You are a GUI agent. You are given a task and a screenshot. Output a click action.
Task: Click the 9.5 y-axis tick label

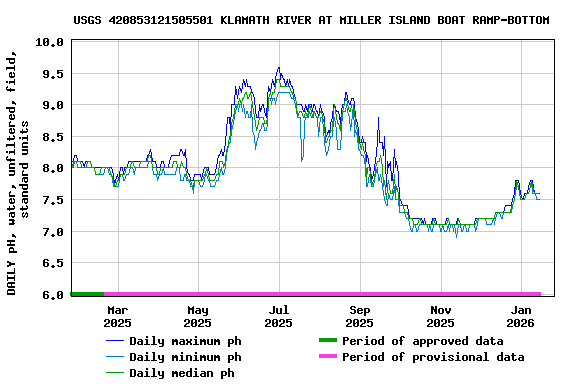53,73
